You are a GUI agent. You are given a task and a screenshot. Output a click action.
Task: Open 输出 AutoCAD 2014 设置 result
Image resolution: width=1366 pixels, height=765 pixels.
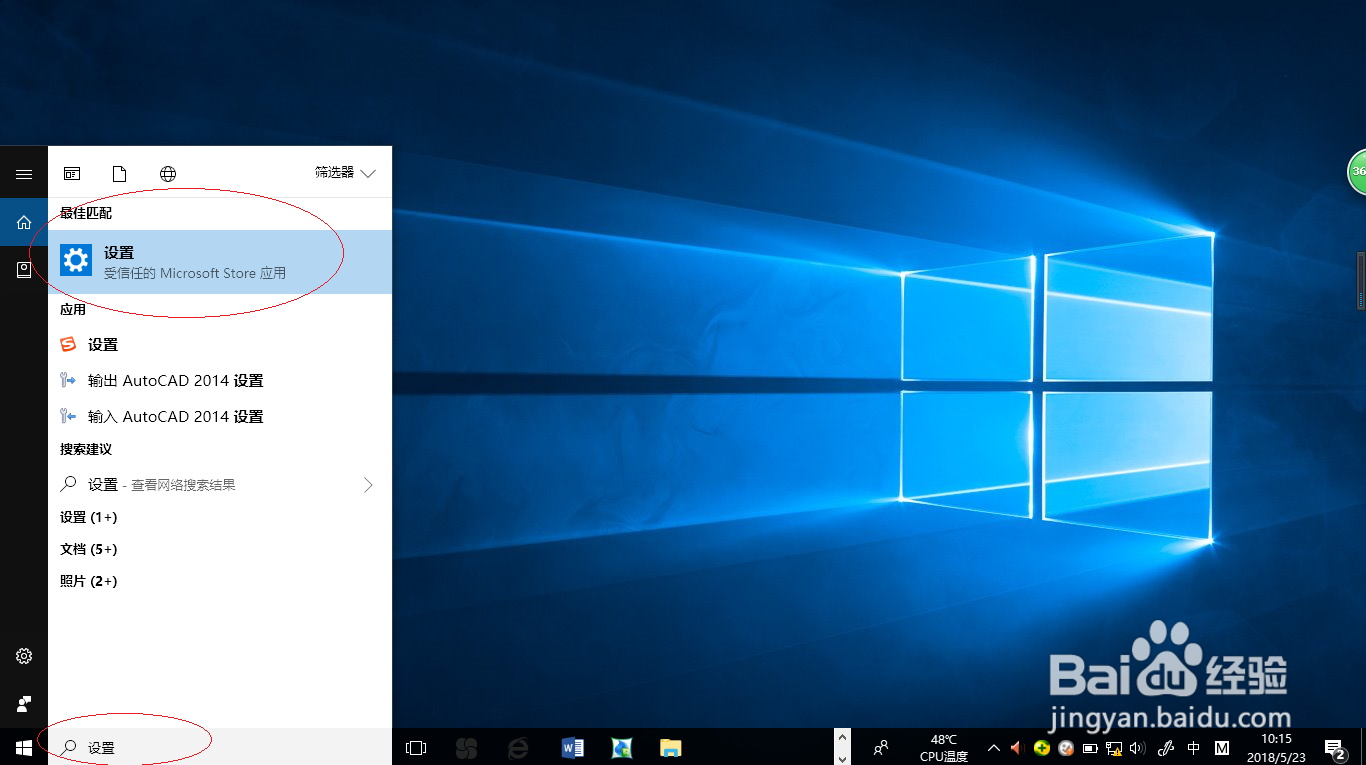pos(220,380)
